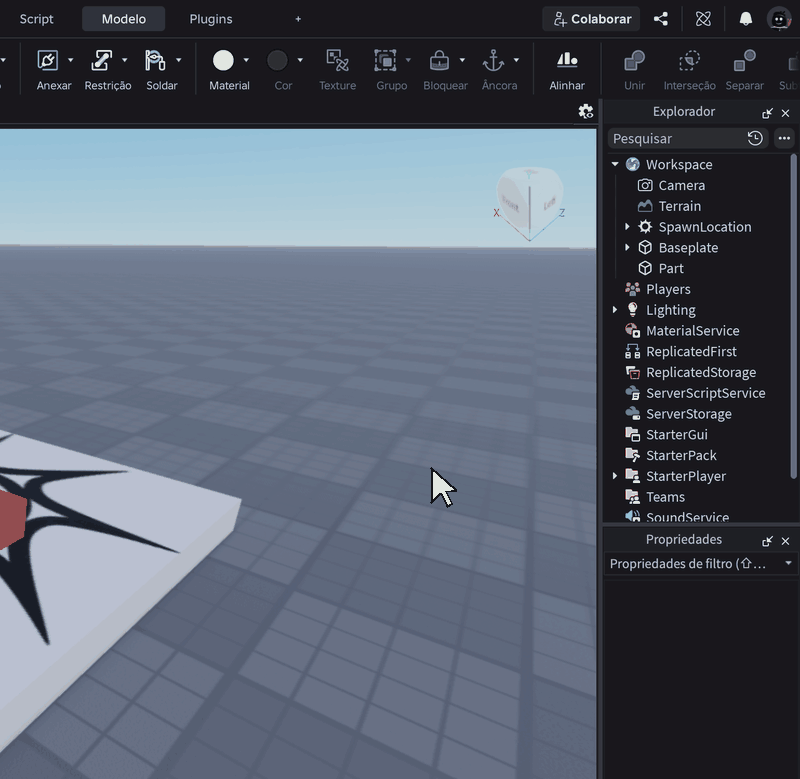
Task: Switch to the Script tab
Action: tap(36, 19)
